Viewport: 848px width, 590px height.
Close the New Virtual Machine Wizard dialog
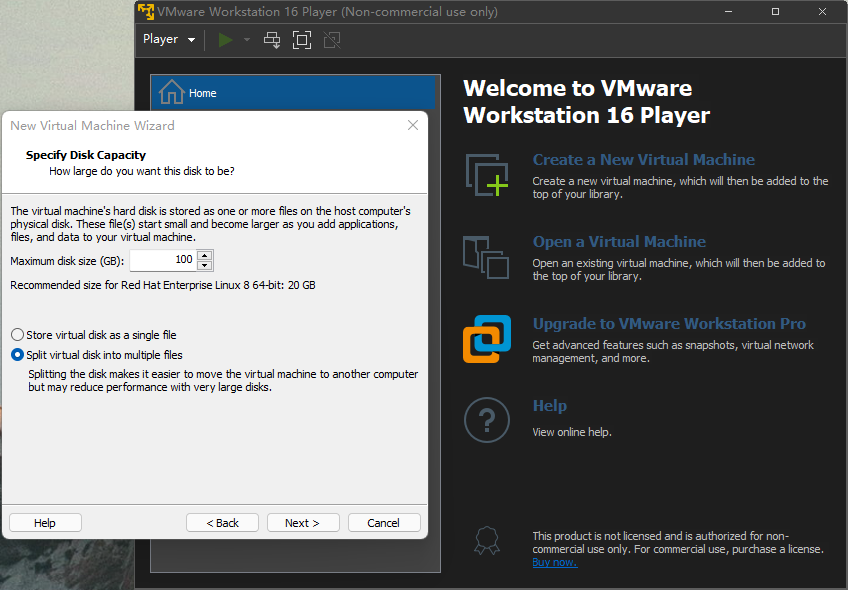(413, 125)
